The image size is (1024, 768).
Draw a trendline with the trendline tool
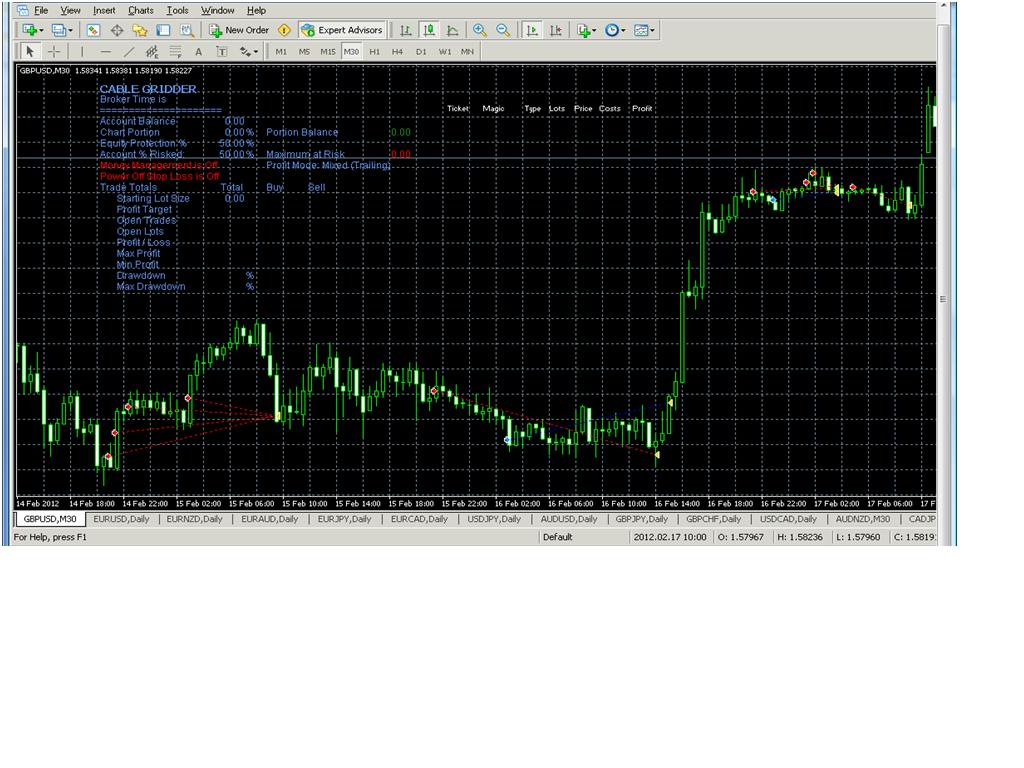[x=129, y=52]
